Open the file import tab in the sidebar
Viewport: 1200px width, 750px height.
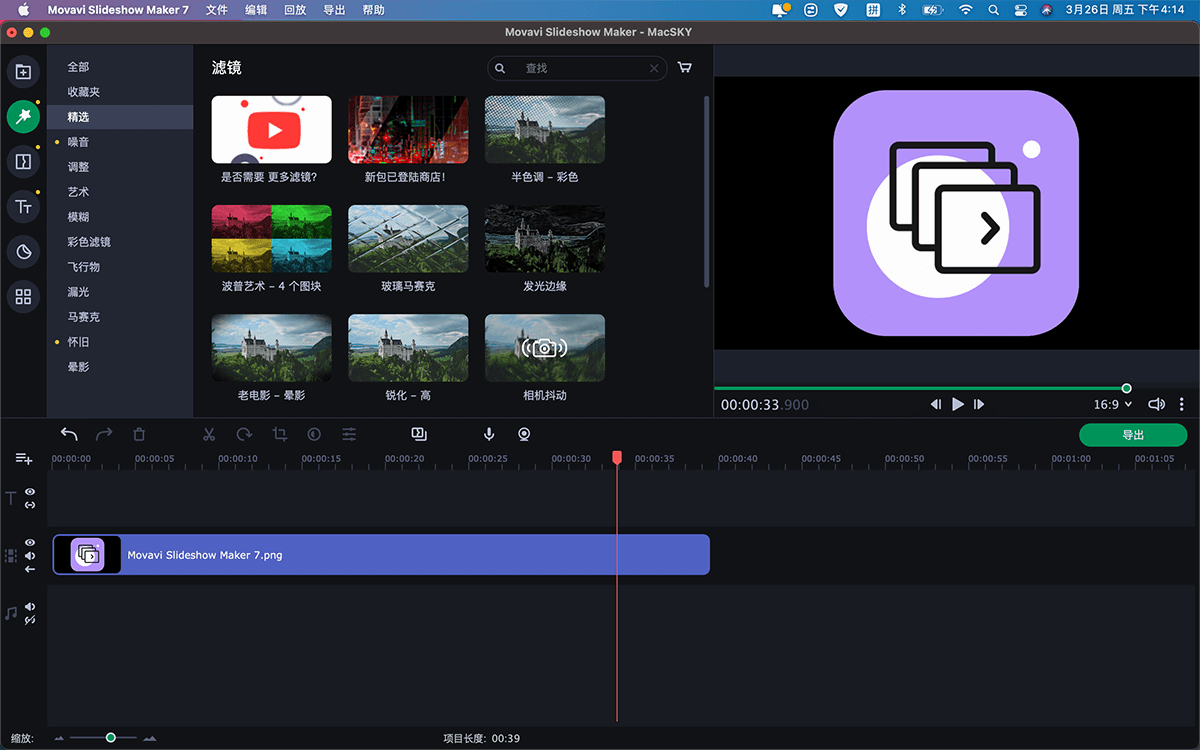tap(23, 72)
